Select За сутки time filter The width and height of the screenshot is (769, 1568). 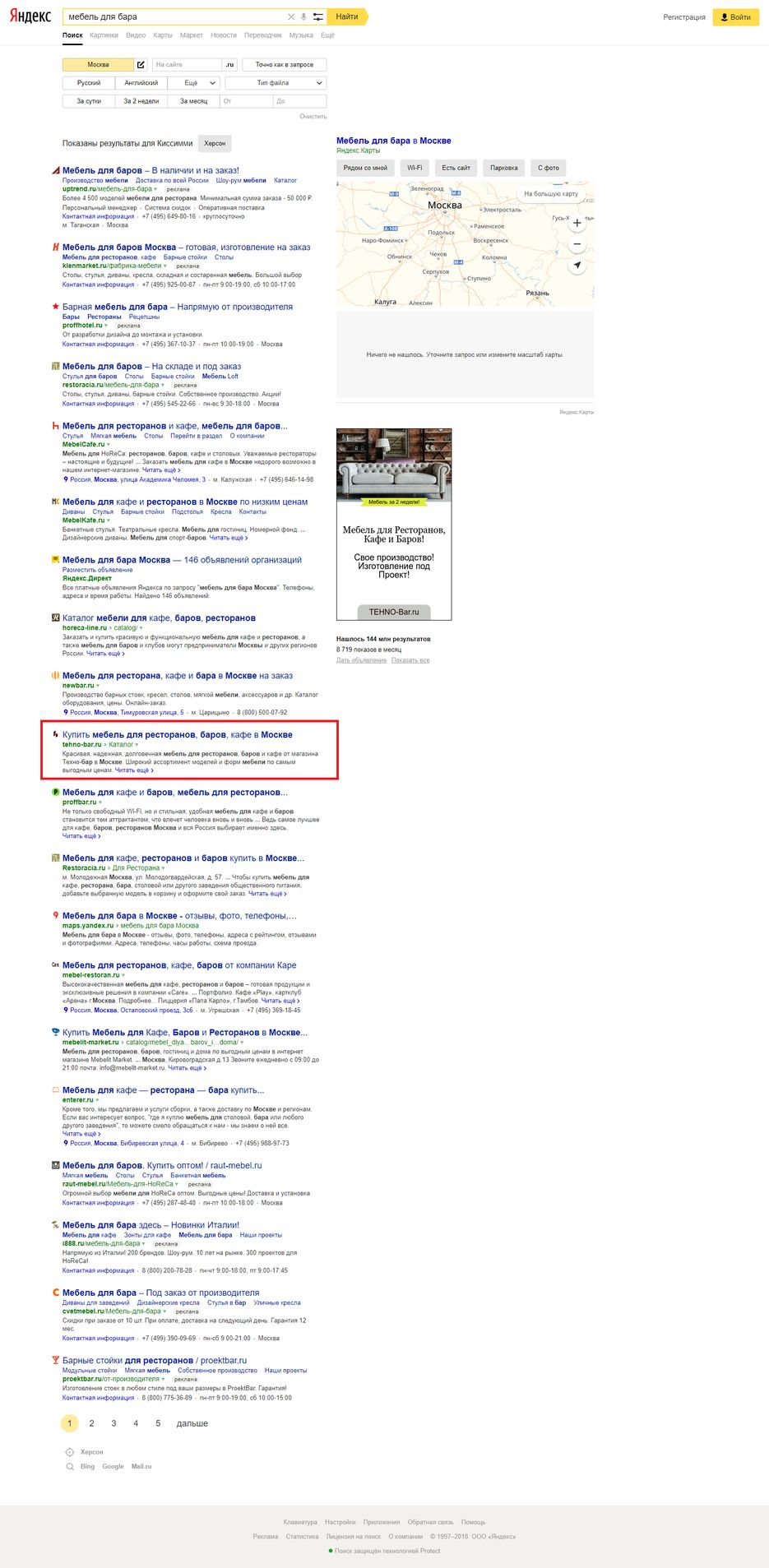click(89, 101)
